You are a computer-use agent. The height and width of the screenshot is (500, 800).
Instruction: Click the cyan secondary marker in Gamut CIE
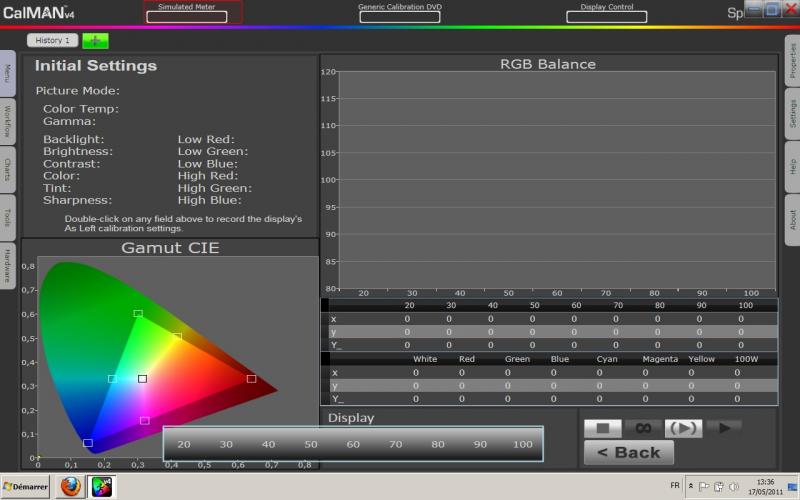(x=112, y=379)
